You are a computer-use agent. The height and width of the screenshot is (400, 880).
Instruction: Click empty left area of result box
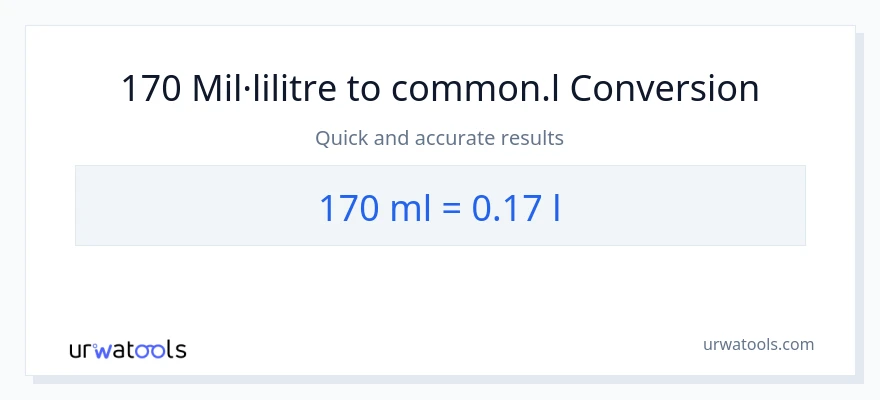click(180, 206)
